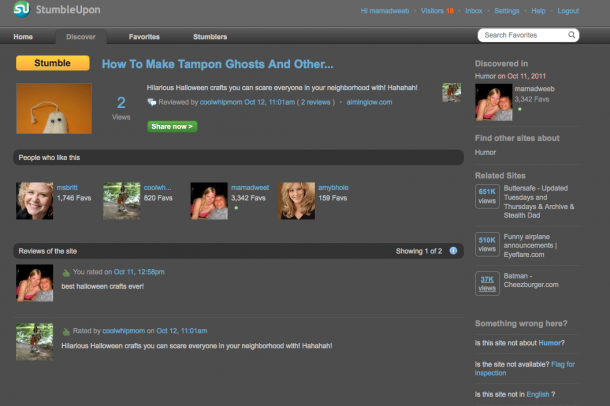
Task: Open your avatar beside You rated review
Action: coord(35,283)
